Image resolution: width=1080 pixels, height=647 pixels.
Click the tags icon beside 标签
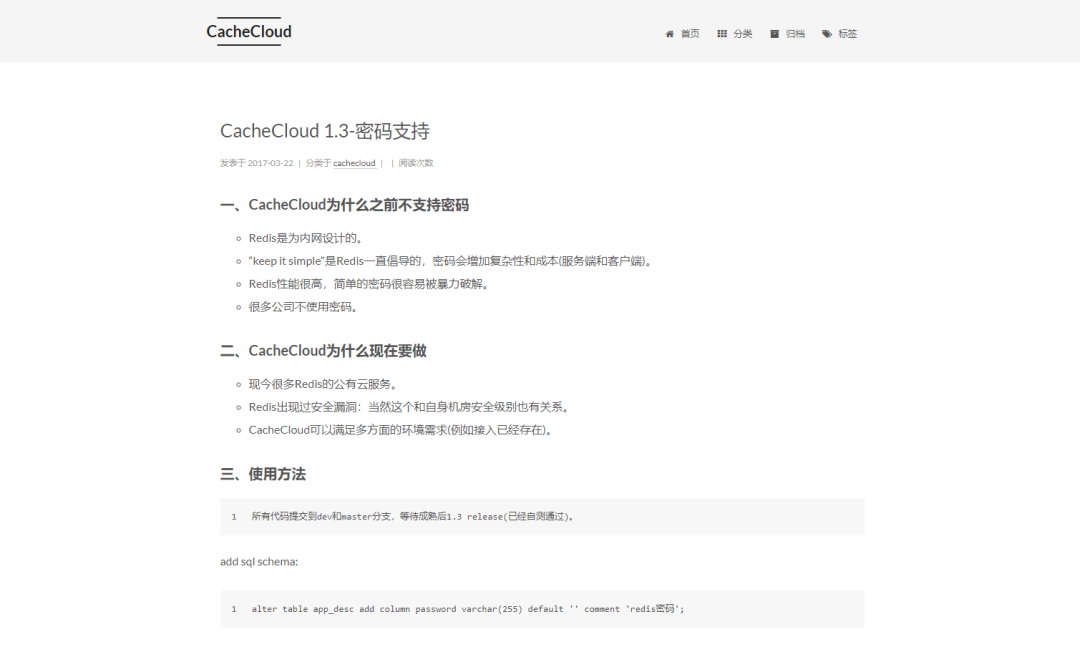coord(827,34)
